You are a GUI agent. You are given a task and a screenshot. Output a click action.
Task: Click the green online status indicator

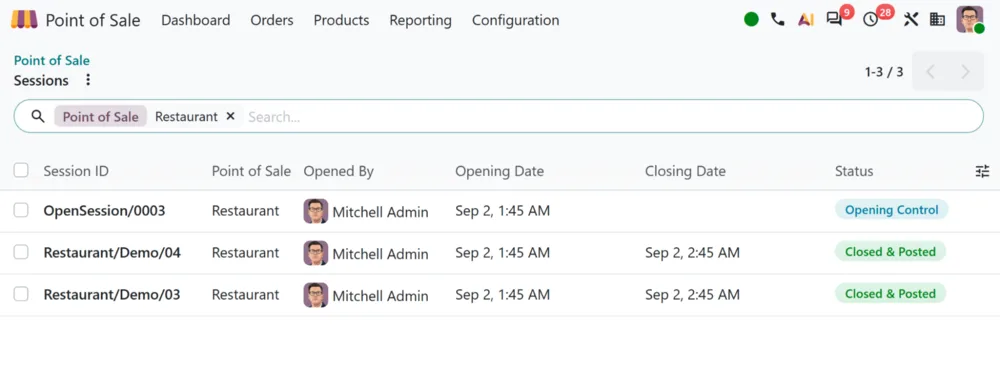click(x=751, y=20)
